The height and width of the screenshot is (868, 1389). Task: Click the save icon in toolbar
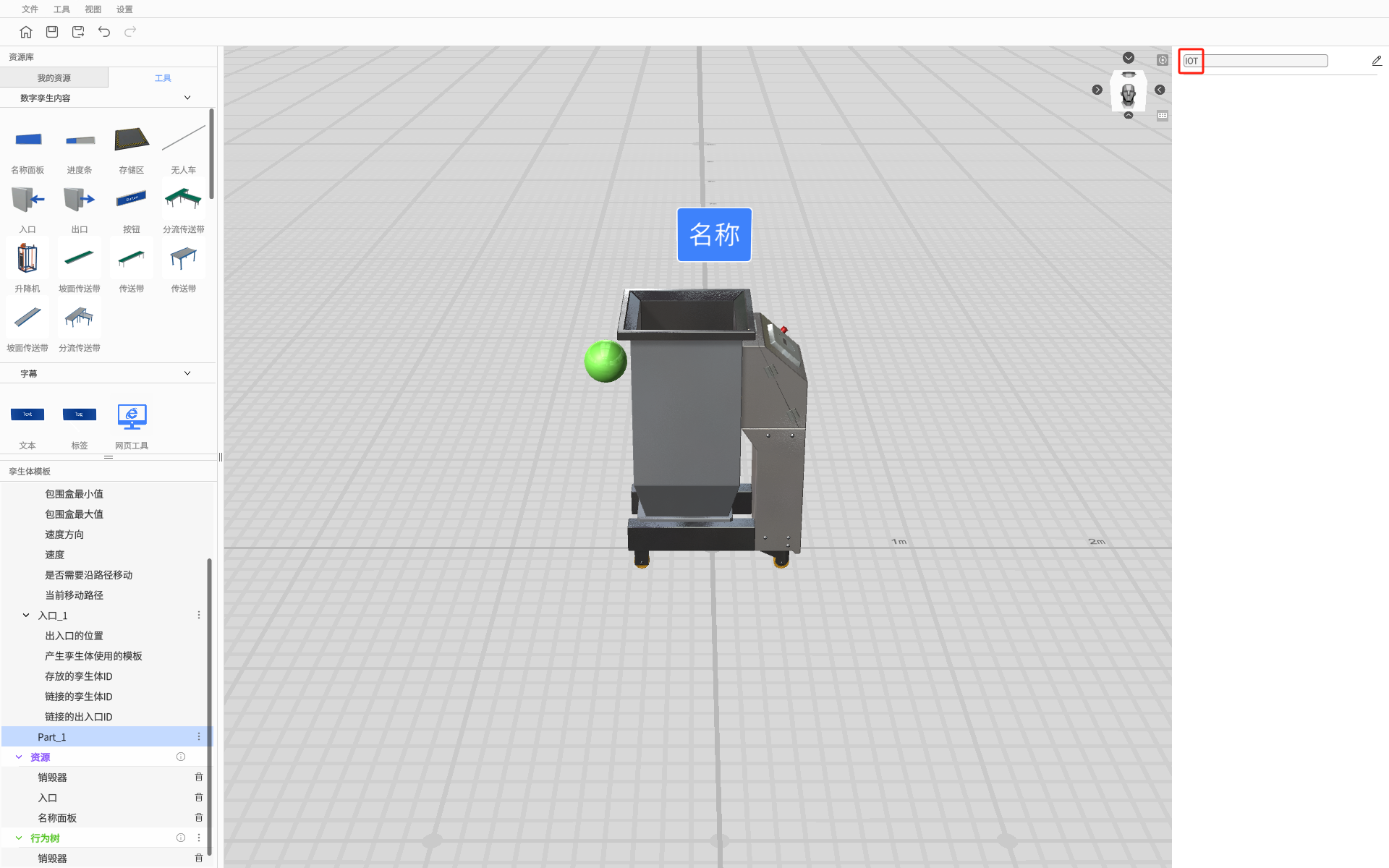pyautogui.click(x=52, y=32)
